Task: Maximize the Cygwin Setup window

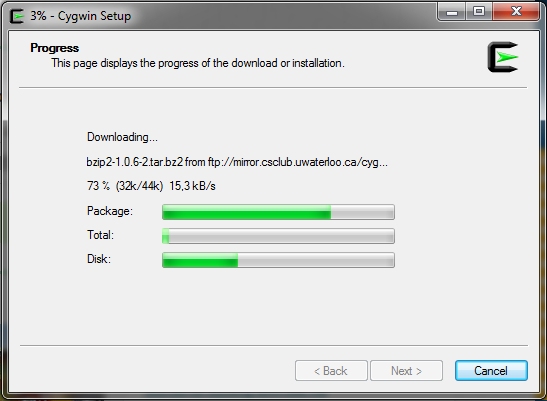Action: point(479,13)
